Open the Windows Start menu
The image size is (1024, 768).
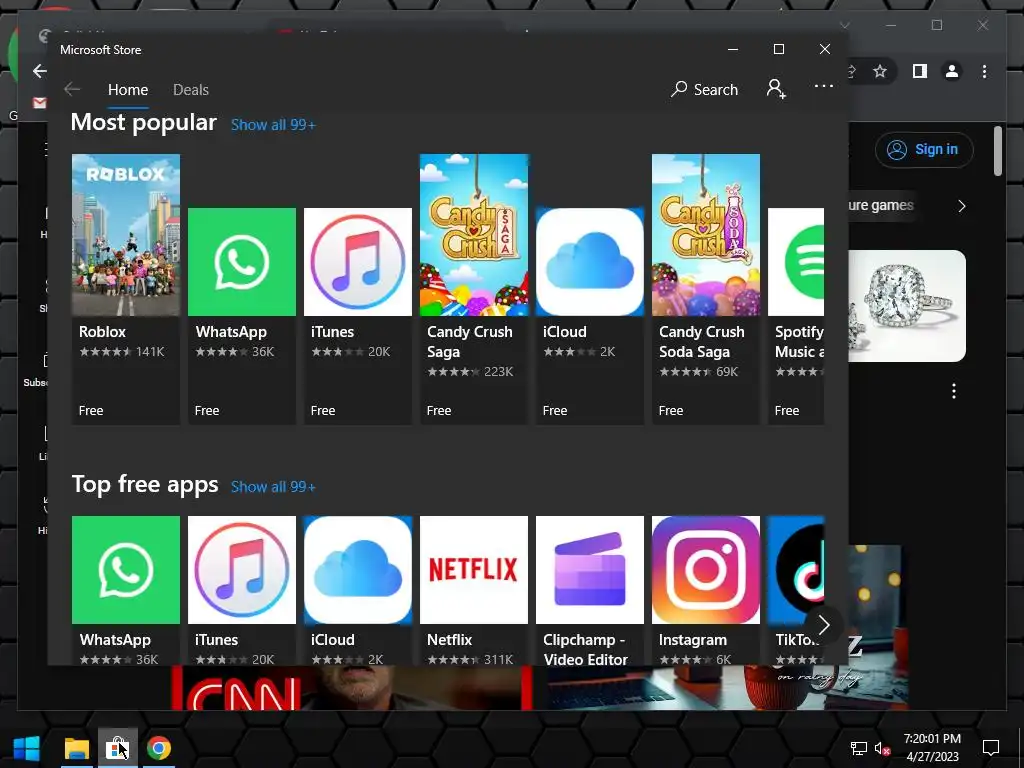click(x=27, y=748)
